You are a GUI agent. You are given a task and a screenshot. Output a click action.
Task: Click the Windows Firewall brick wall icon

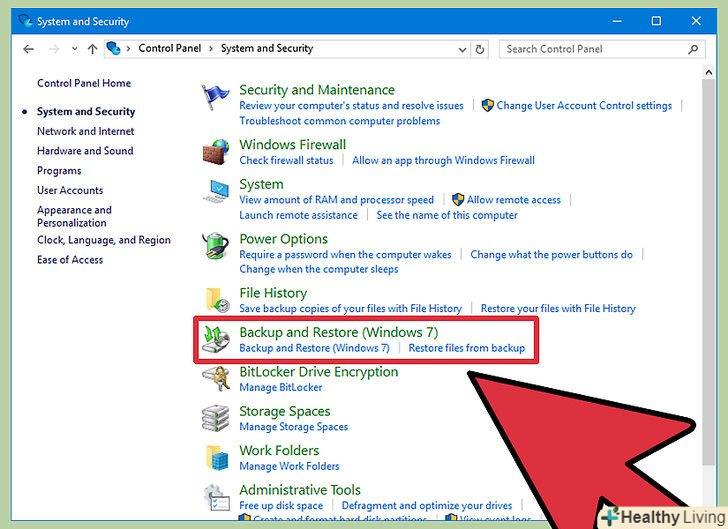pos(215,151)
